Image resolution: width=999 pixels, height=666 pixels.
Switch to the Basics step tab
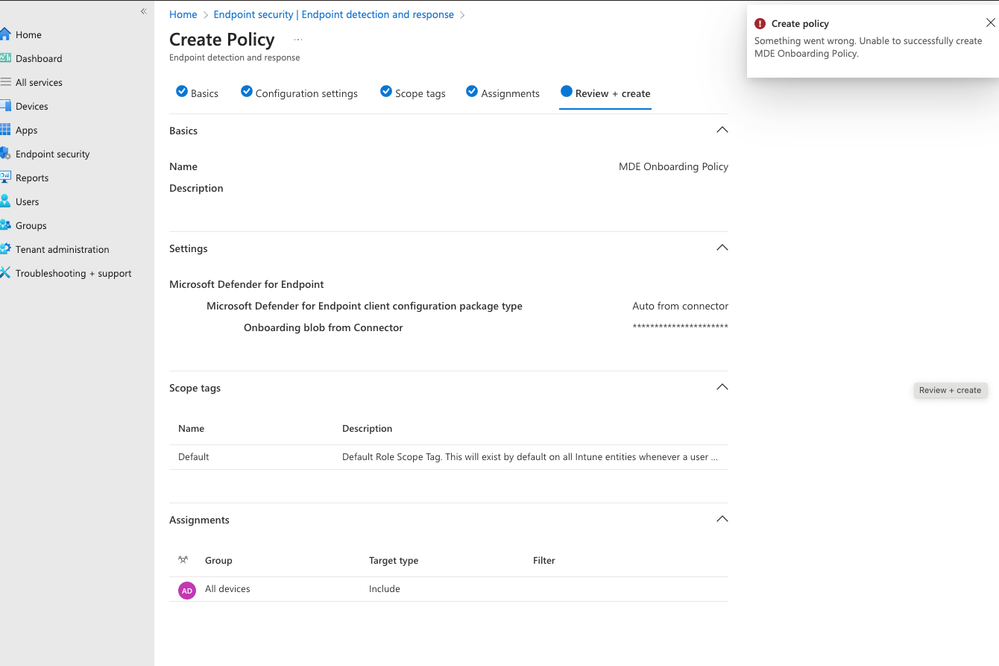197,93
